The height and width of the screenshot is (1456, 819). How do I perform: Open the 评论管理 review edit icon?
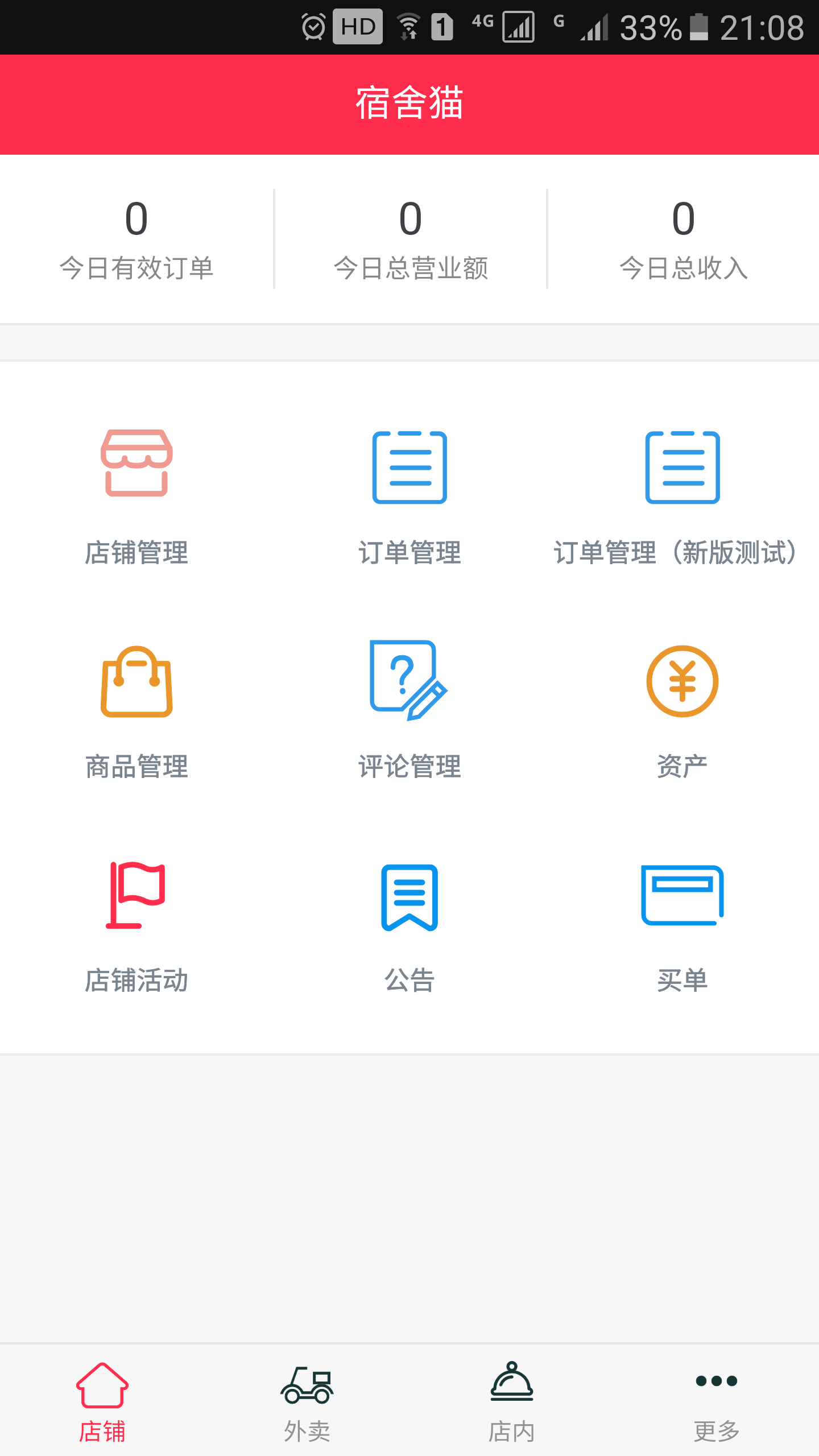[408, 680]
